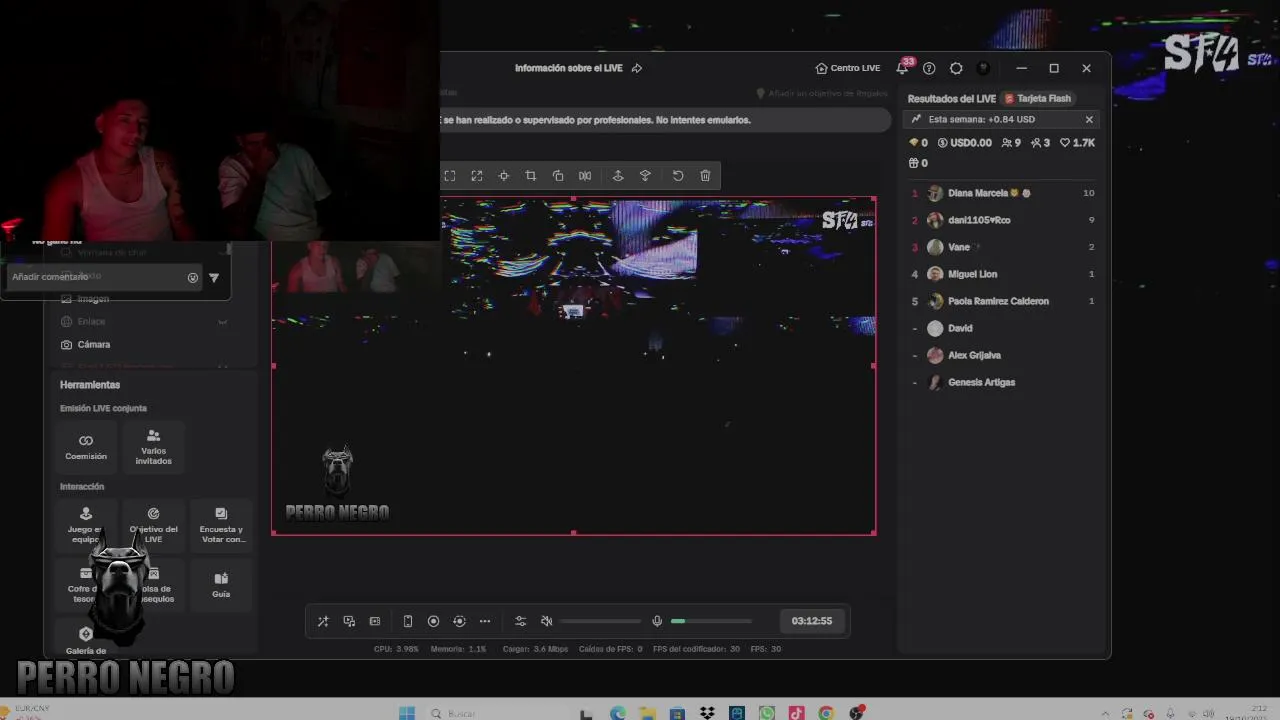Click the new followers count 3
This screenshot has width=1280, height=720.
coord(1041,143)
